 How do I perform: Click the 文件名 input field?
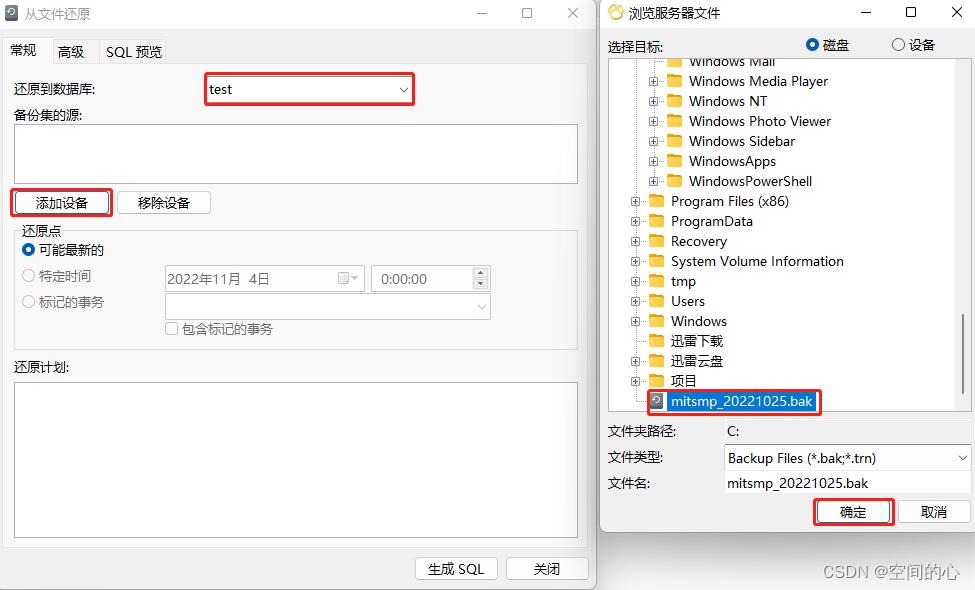[x=847, y=483]
